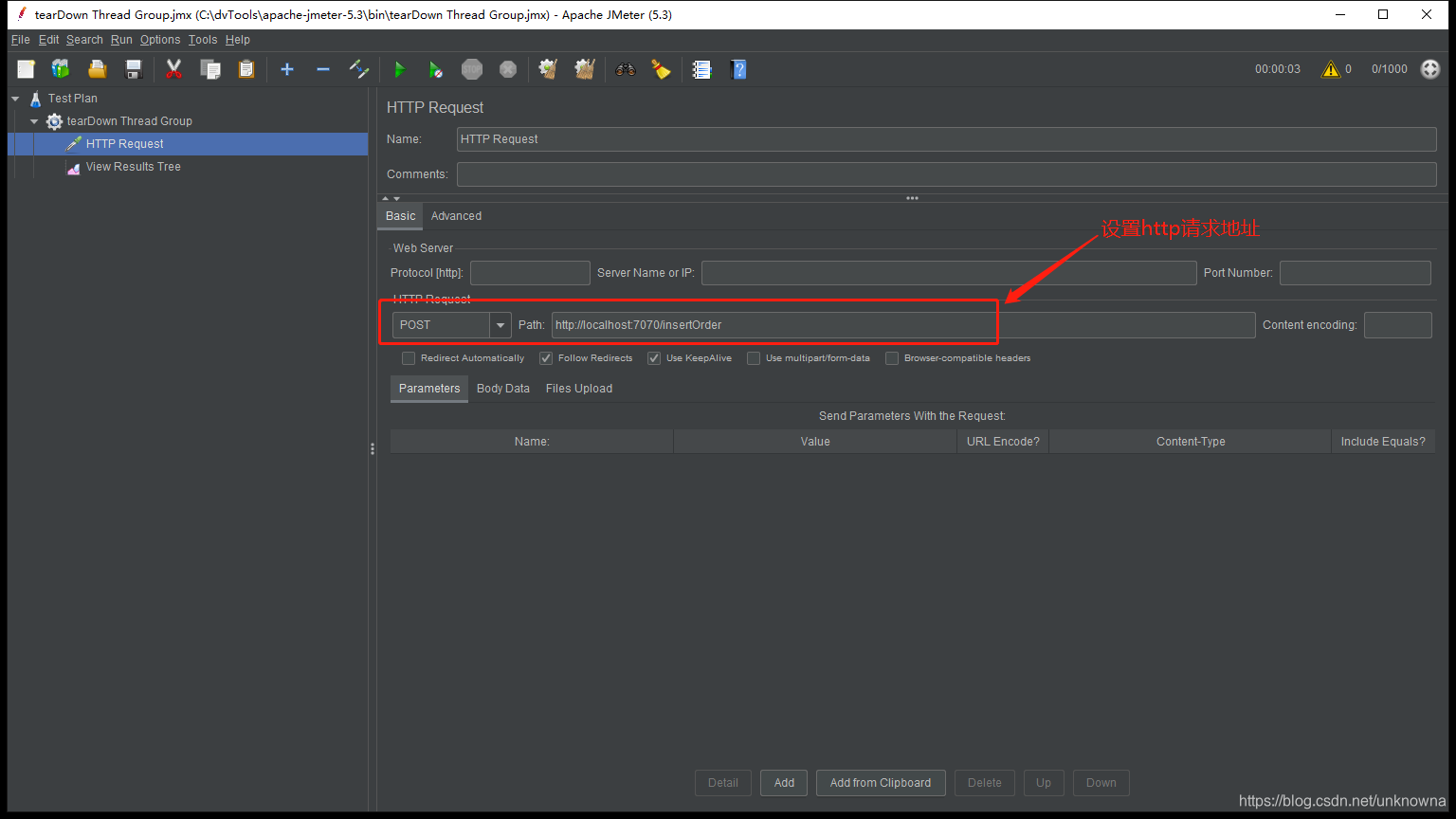Uncheck Use KeepAlive checkbox
The image size is (1456, 819).
pyautogui.click(x=654, y=358)
